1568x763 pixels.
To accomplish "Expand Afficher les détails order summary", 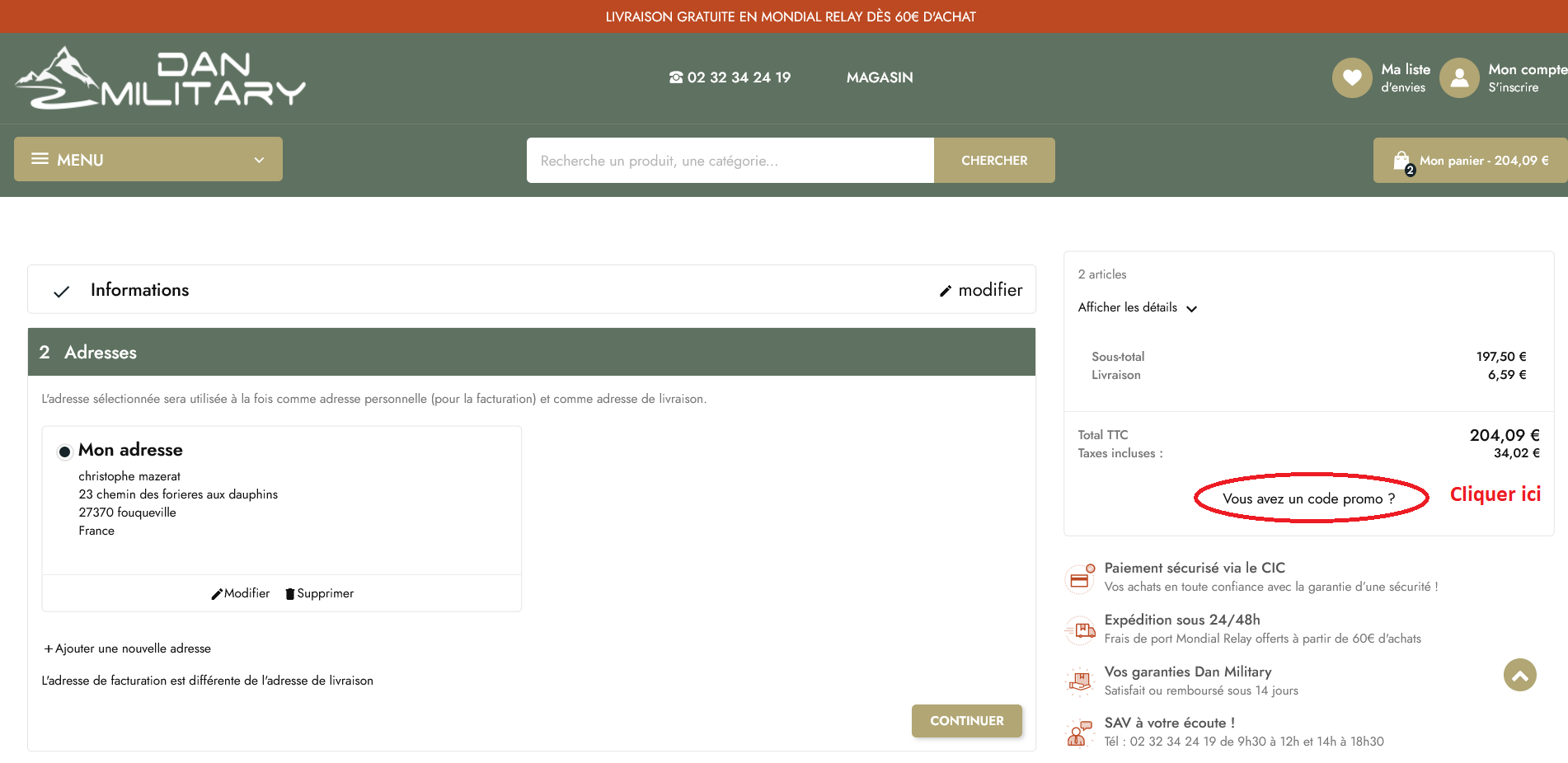I will coord(1137,307).
